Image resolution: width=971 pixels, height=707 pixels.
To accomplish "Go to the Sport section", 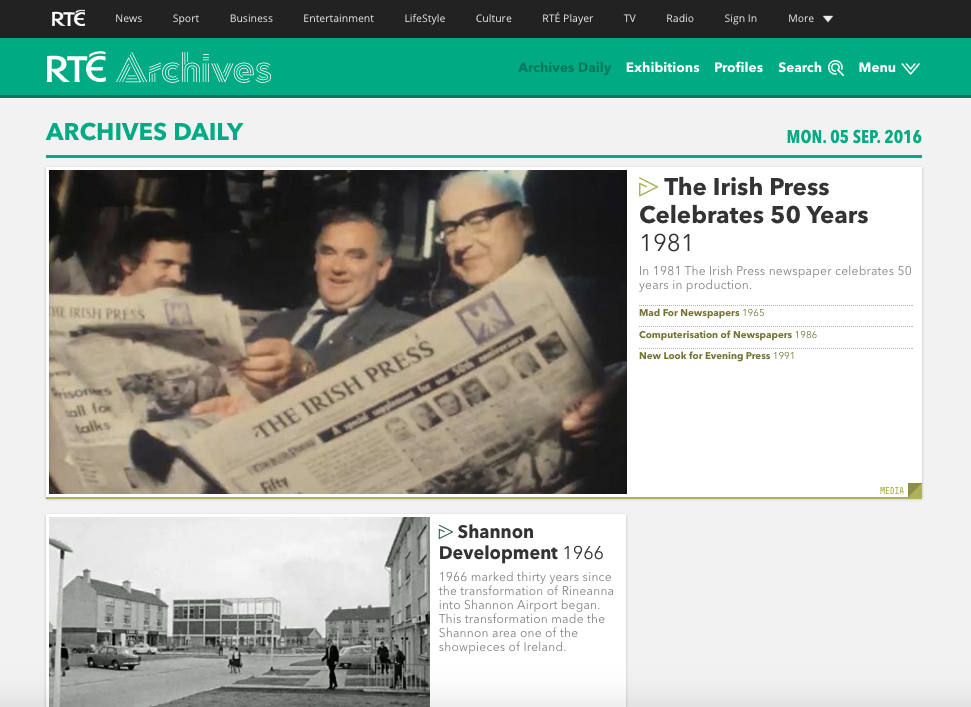I will pos(186,19).
